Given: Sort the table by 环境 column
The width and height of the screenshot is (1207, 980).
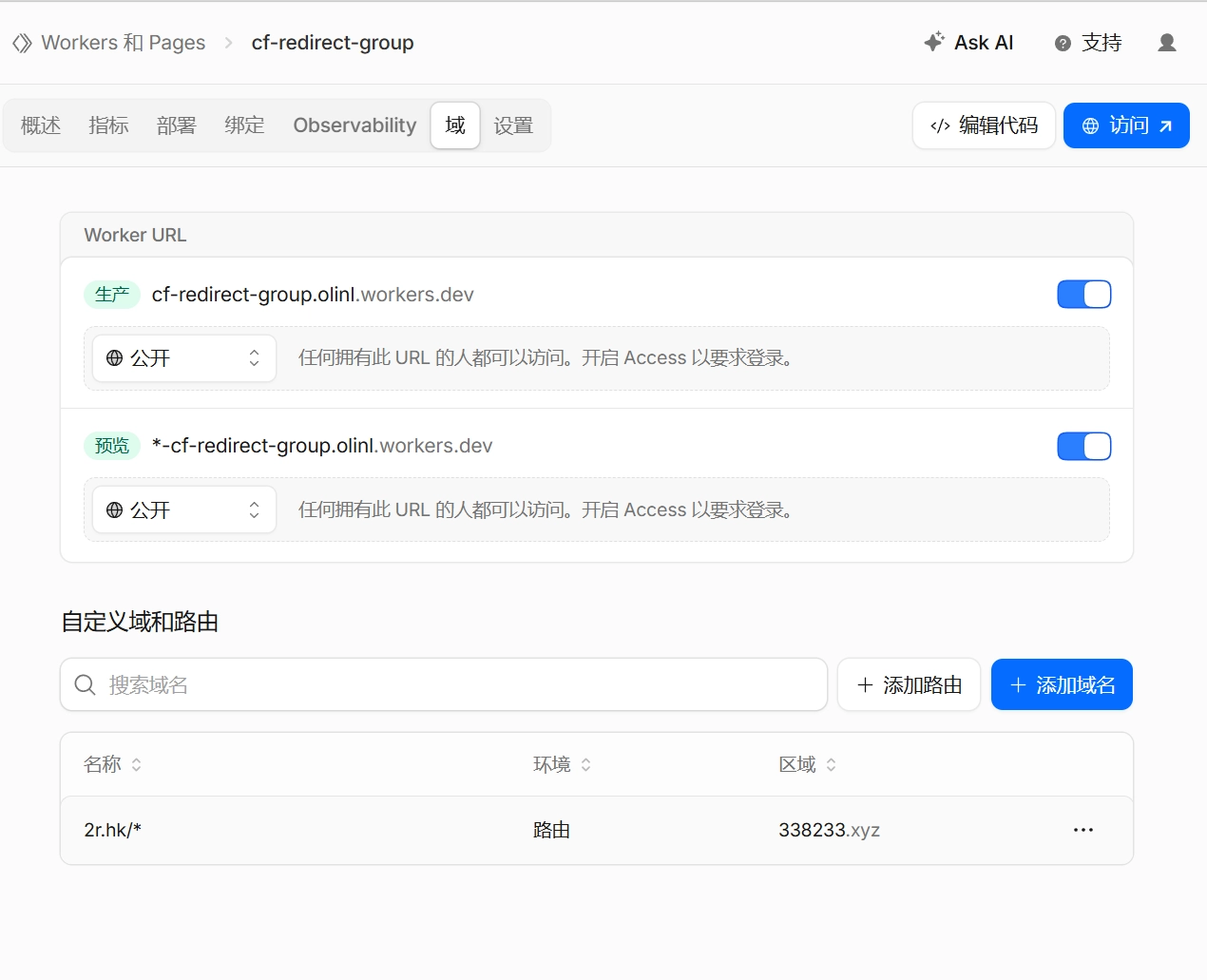Looking at the screenshot, I should click(562, 764).
